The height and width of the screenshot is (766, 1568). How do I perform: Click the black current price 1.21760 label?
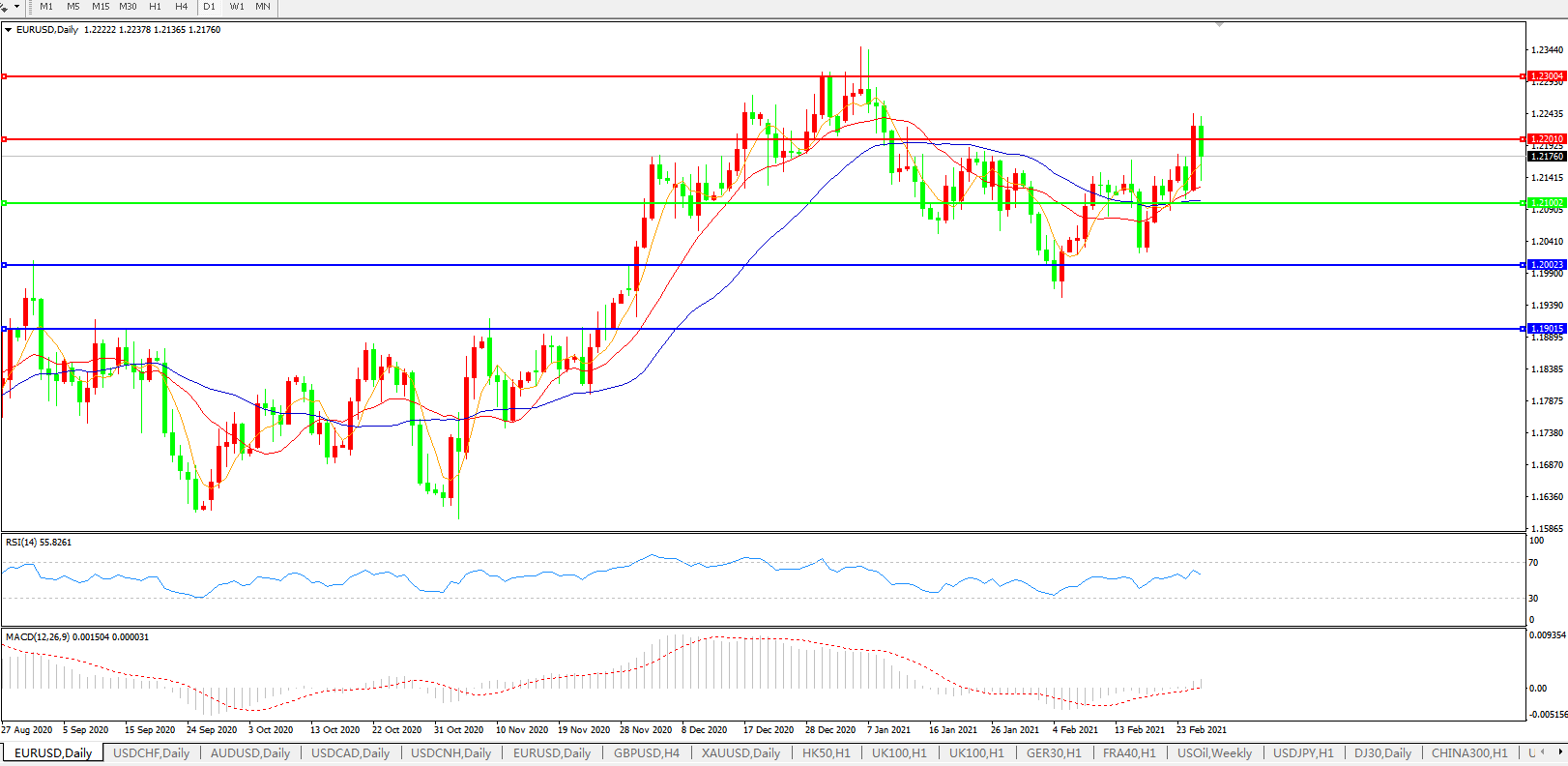point(1546,157)
